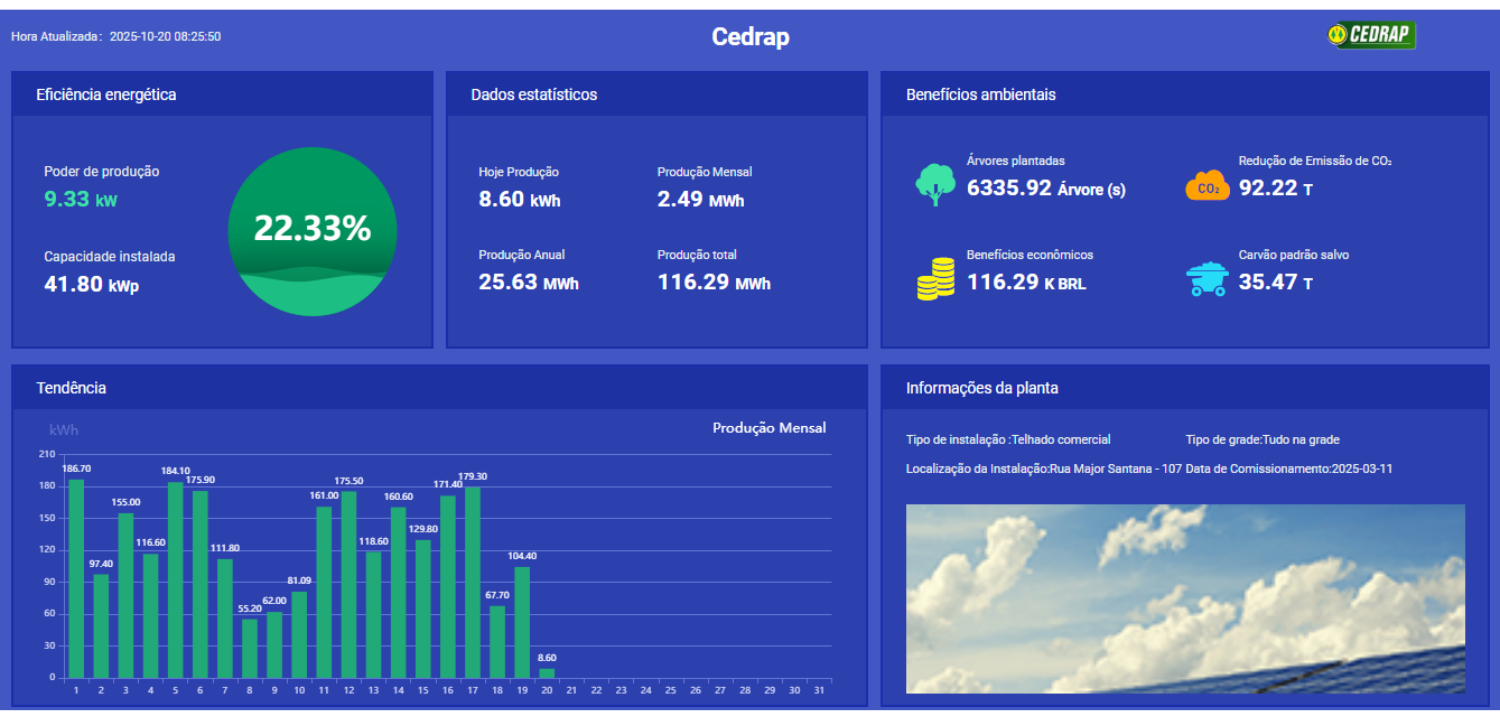Click the Poder de produção 9.33 kW value

[80, 199]
